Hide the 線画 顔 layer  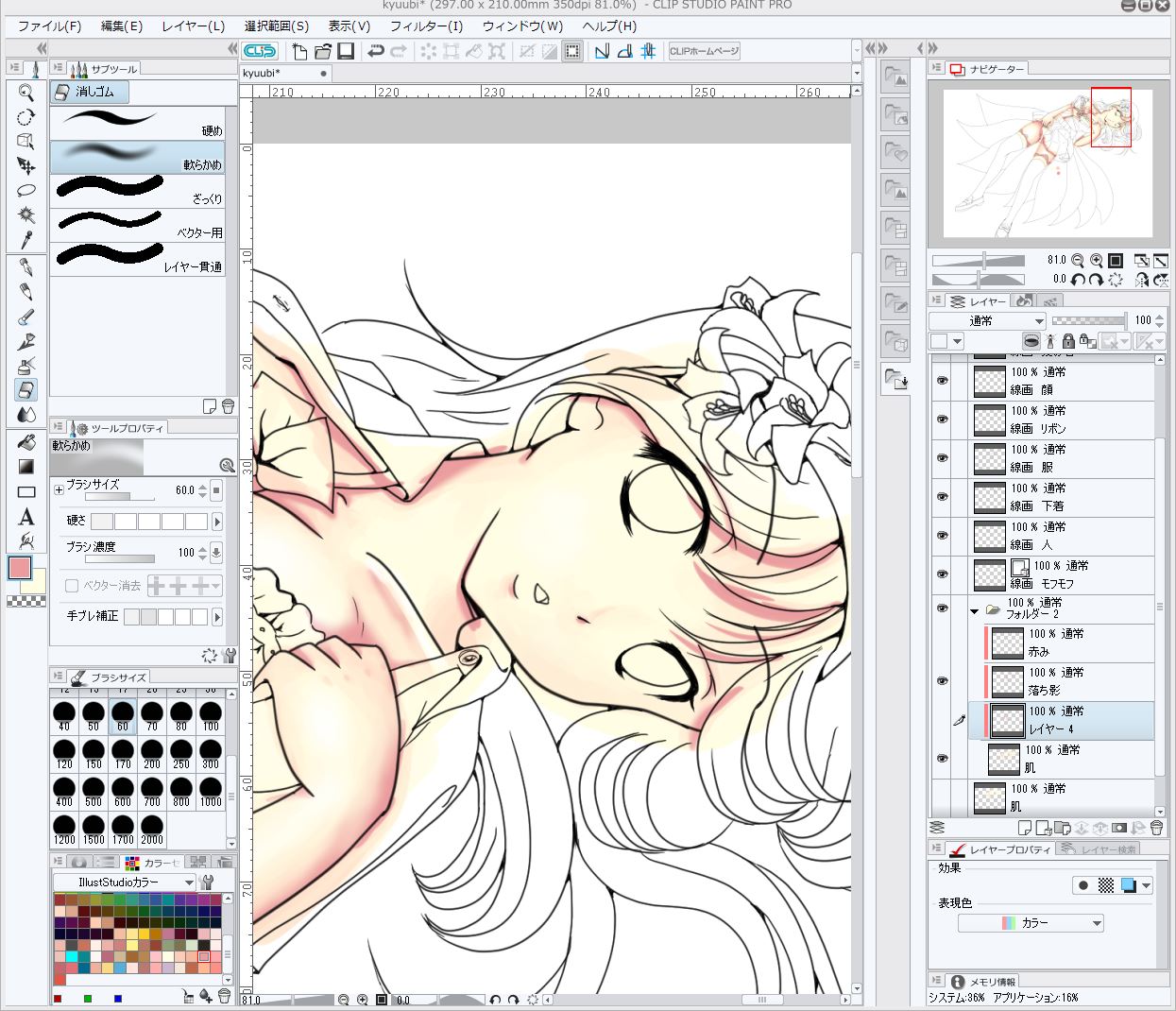[942, 381]
